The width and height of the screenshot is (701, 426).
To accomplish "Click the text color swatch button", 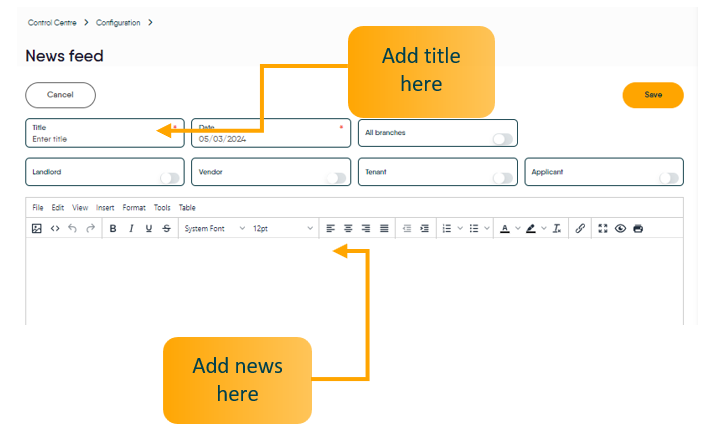I will (505, 229).
